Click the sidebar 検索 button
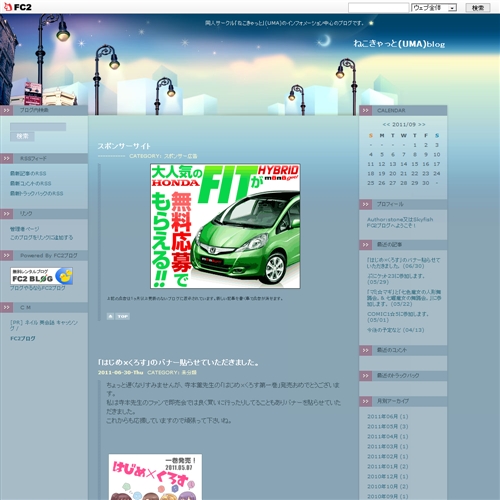Viewport: 500px width, 500px height. pos(22,136)
